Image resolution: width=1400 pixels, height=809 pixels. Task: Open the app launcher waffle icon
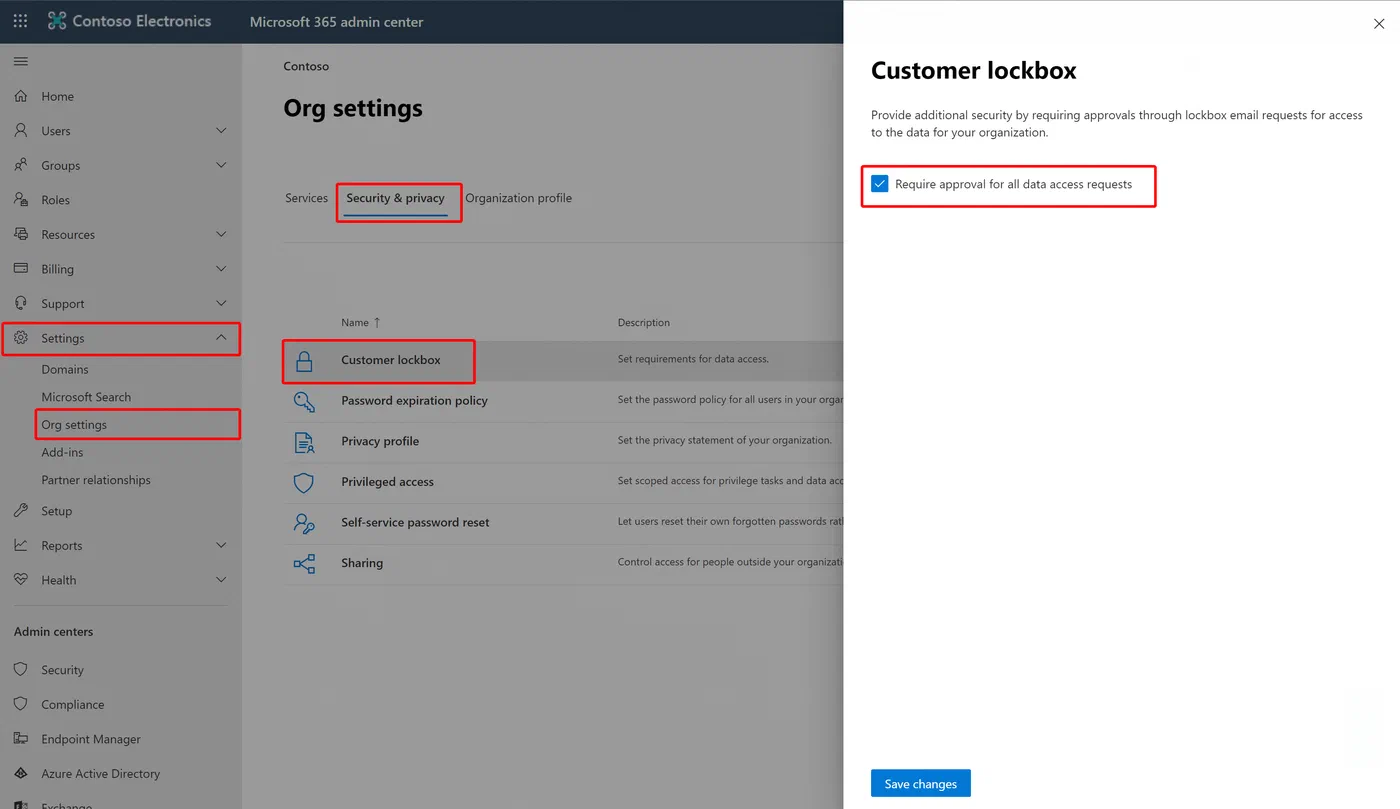click(20, 21)
